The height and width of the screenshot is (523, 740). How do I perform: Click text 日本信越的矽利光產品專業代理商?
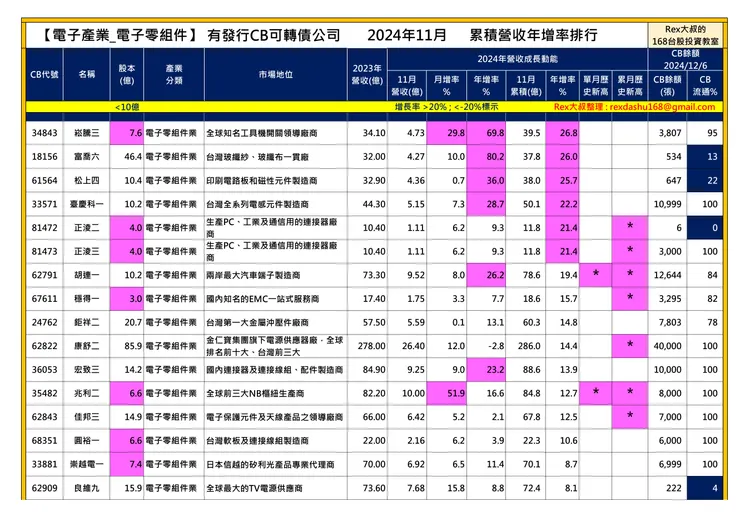pyautogui.click(x=270, y=464)
